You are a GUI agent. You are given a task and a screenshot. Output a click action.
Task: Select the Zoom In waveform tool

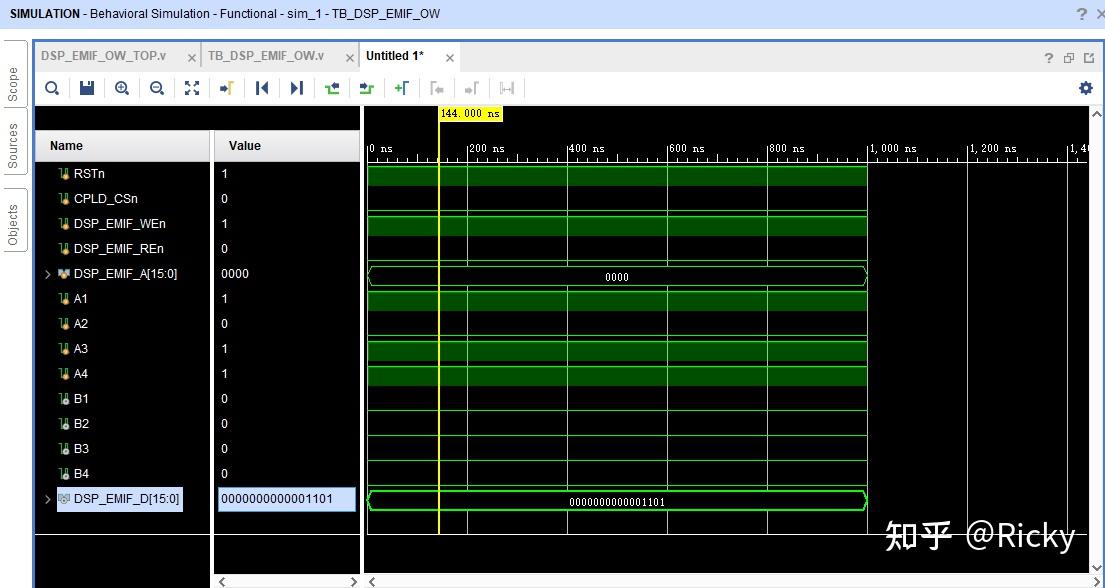tap(120, 88)
